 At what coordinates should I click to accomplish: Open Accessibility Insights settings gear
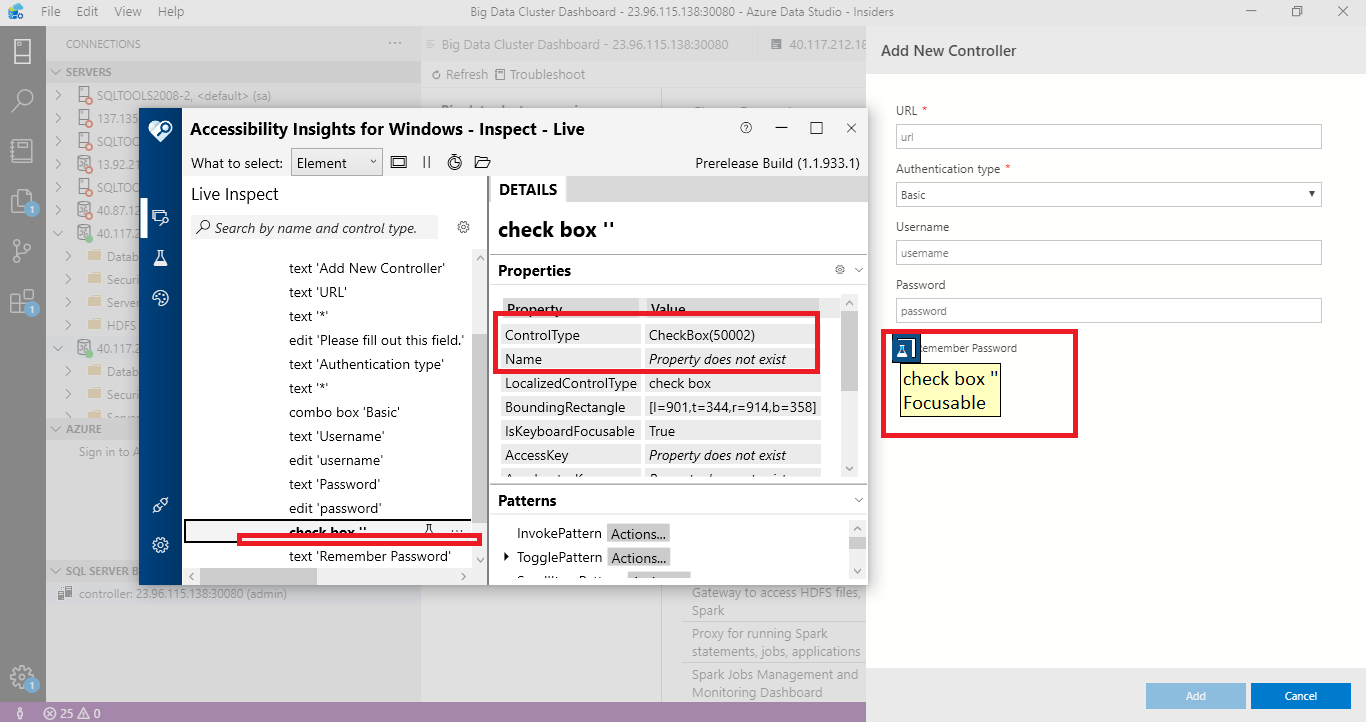(161, 545)
